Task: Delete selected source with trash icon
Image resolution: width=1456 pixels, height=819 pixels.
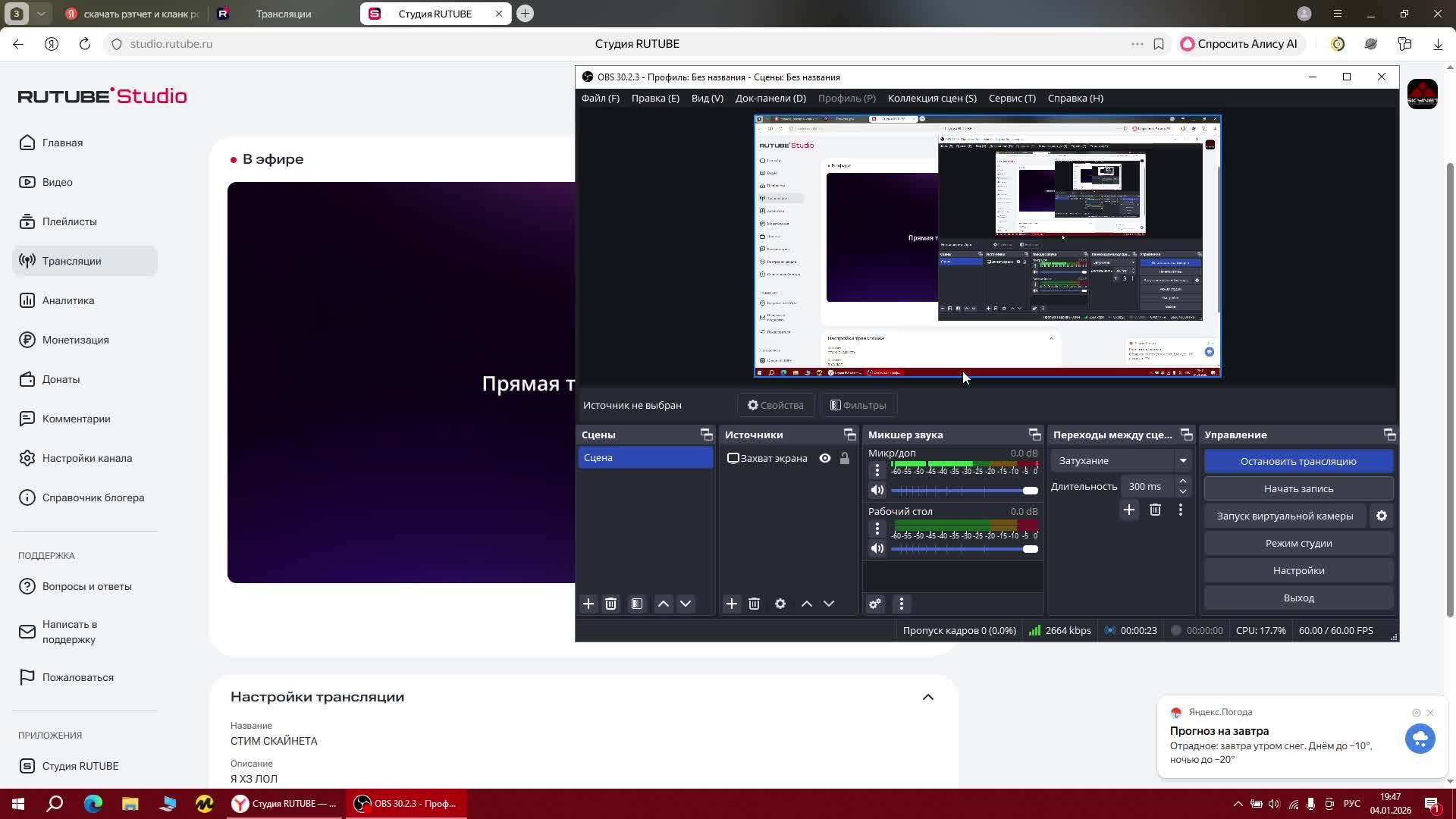Action: [x=754, y=604]
